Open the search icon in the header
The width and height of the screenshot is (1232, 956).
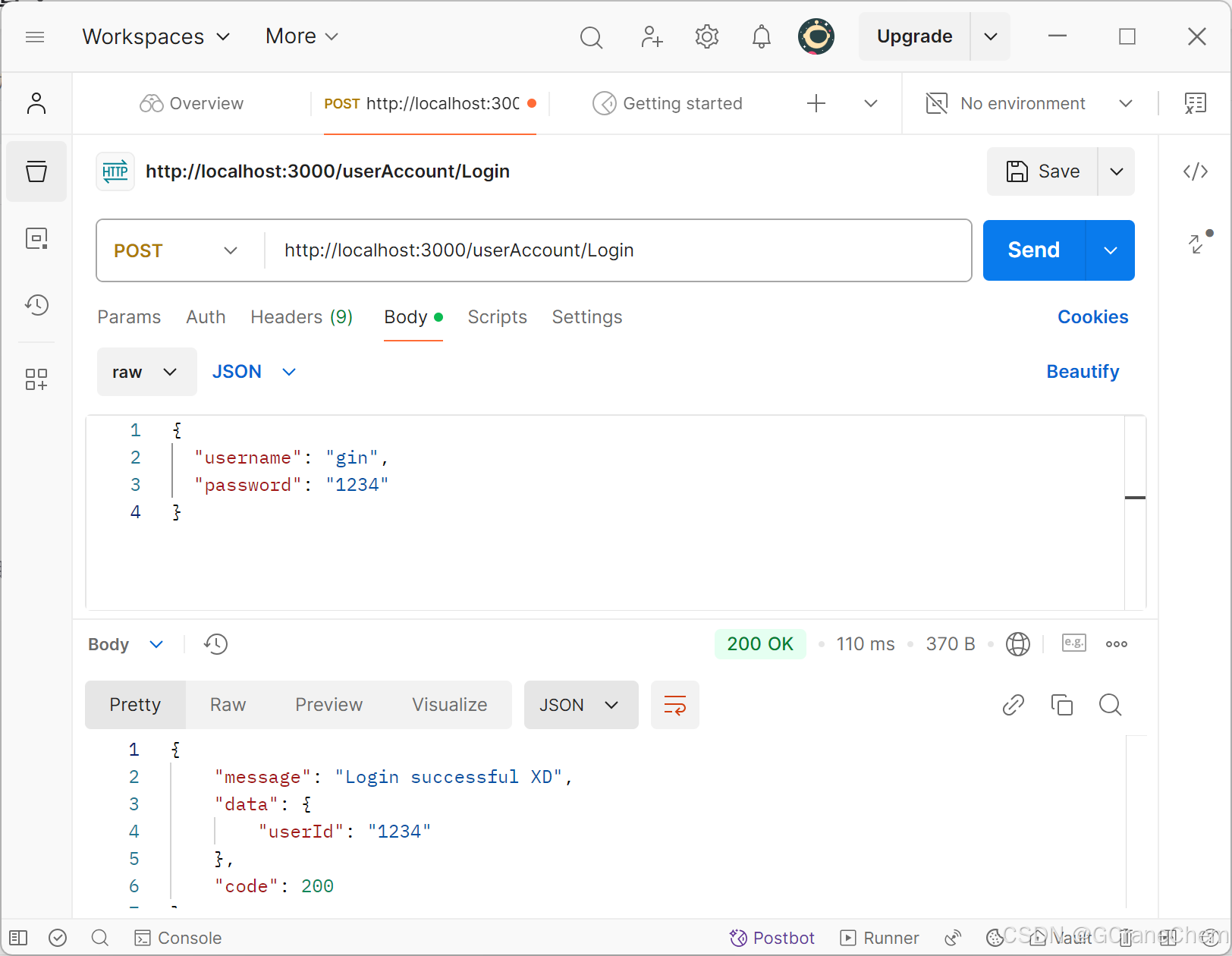(x=591, y=36)
